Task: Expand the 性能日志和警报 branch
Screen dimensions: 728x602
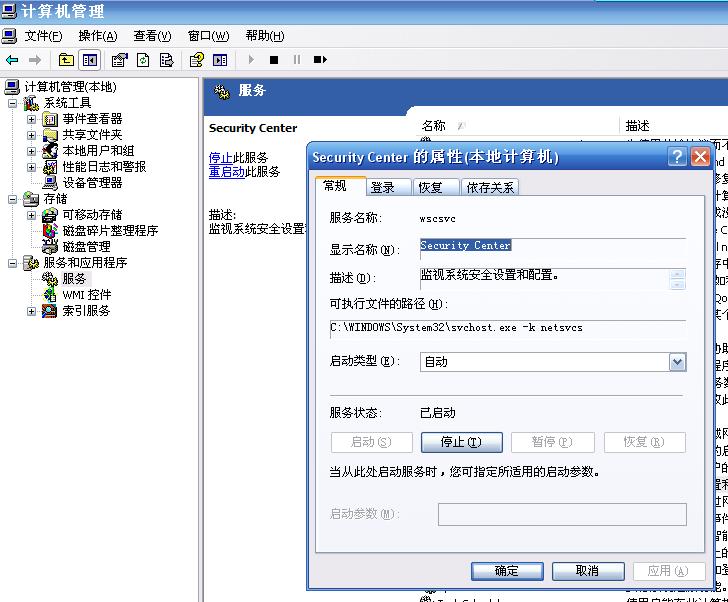Action: pyautogui.click(x=31, y=167)
